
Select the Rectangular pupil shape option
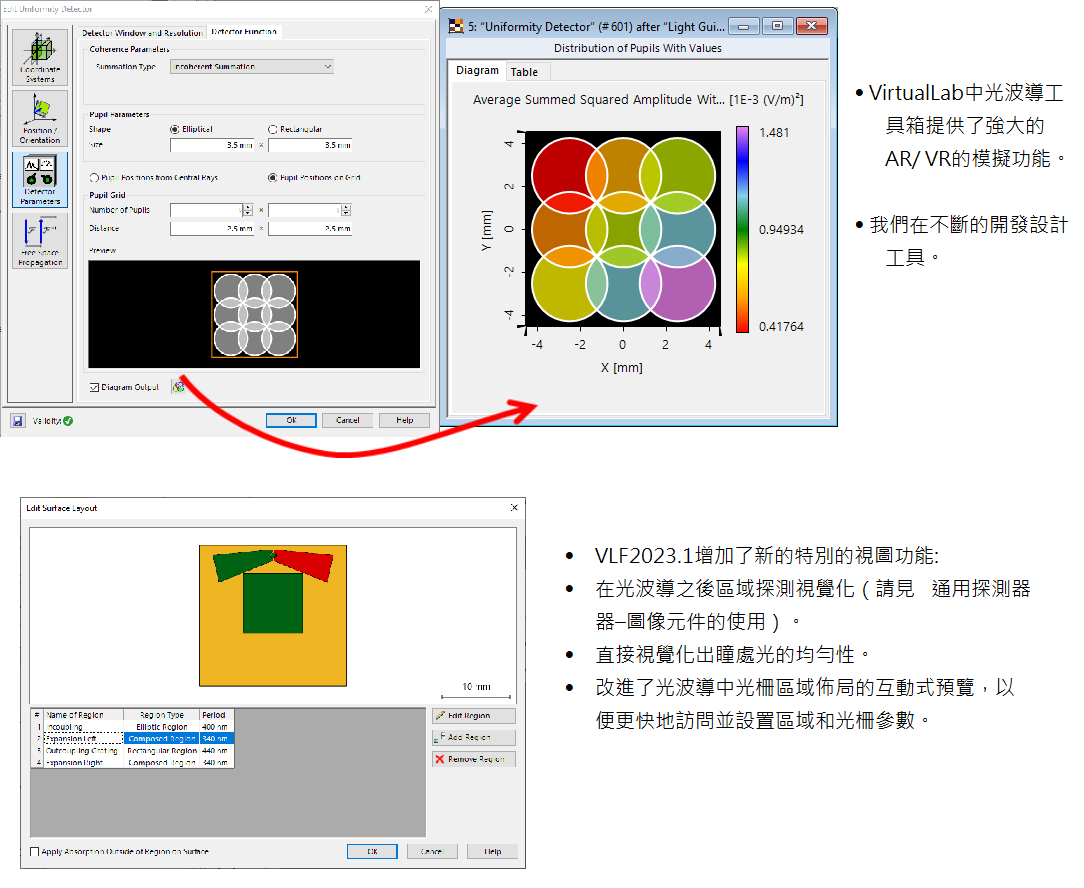(274, 129)
